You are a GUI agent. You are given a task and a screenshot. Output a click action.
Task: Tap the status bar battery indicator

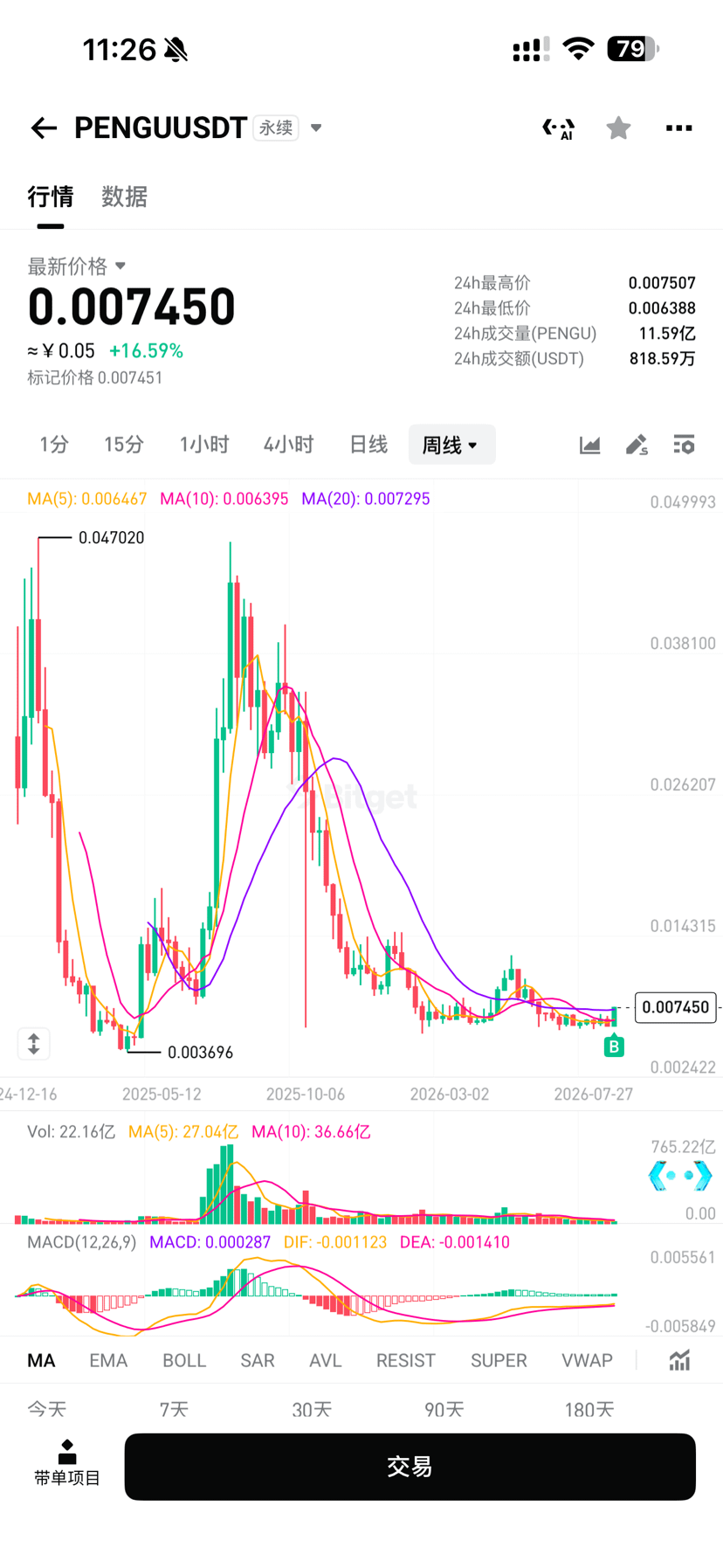point(633,49)
